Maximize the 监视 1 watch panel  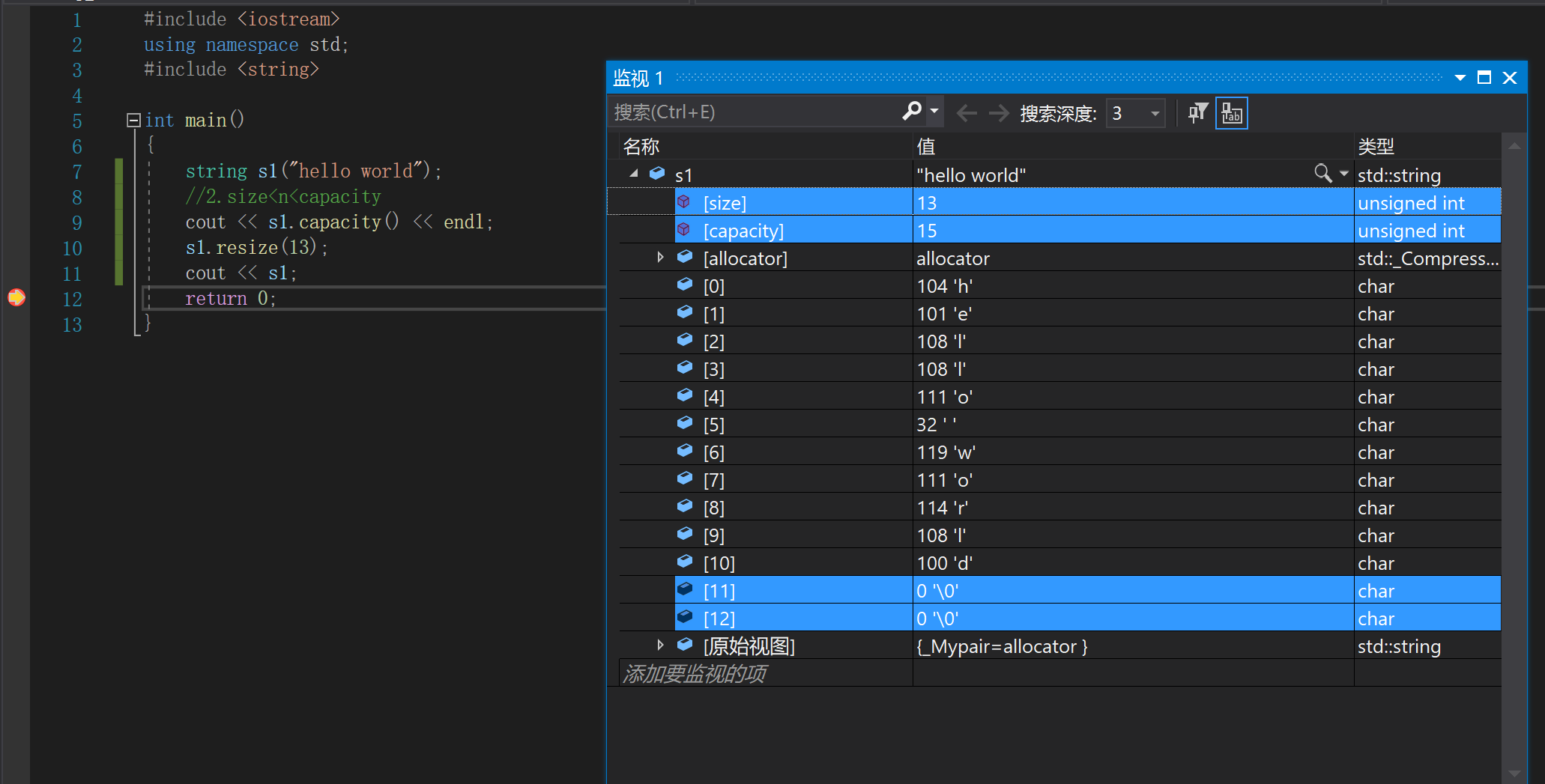1484,78
